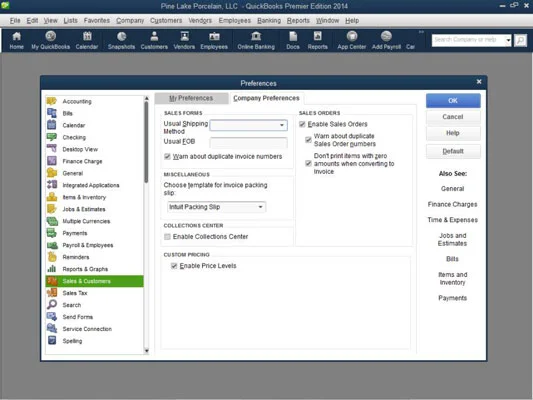Select Multiple Currencies preferences category
Image resolution: width=533 pixels, height=400 pixels.
click(x=94, y=221)
